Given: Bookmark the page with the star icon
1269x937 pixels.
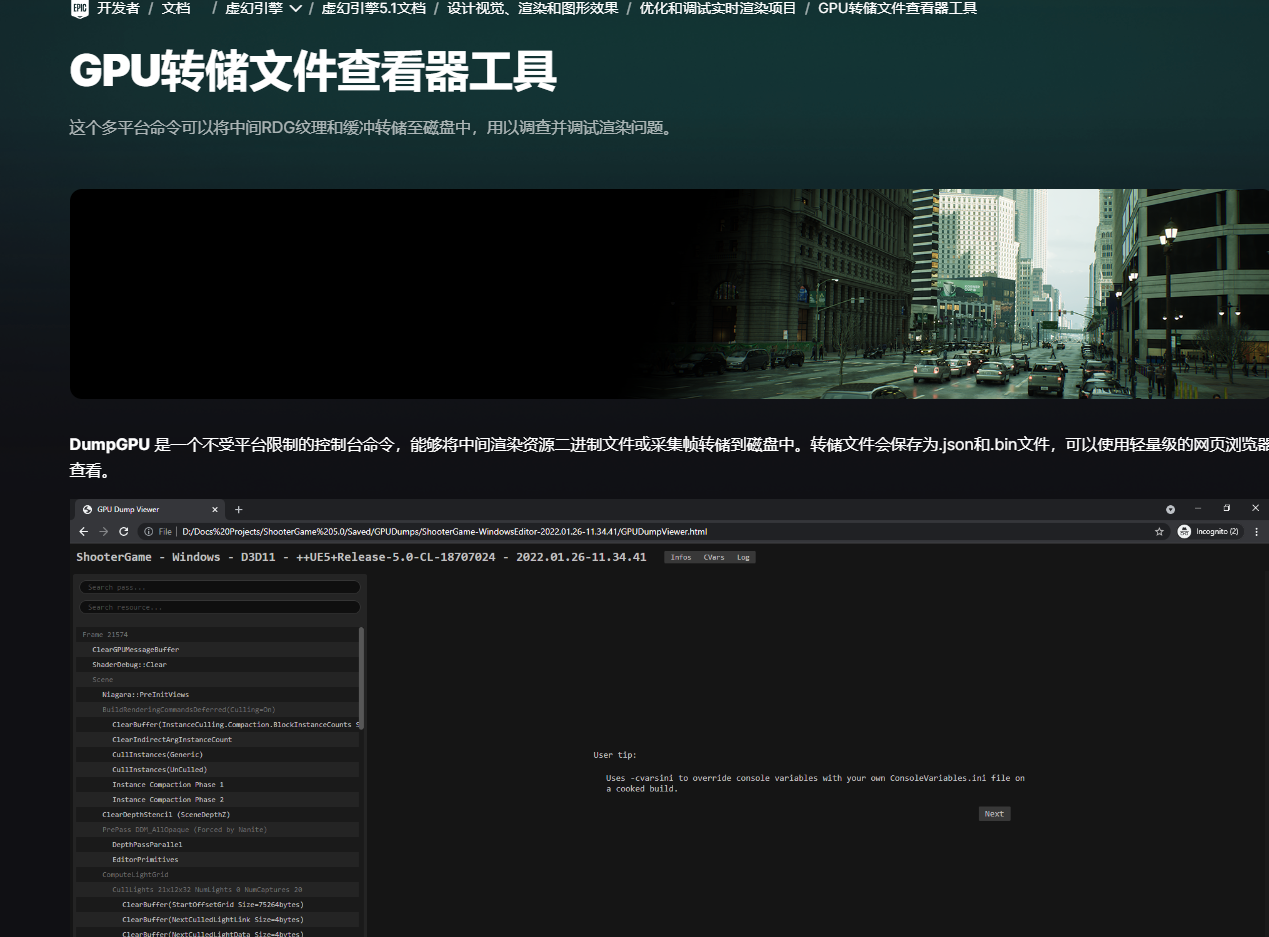Looking at the screenshot, I should pyautogui.click(x=1159, y=531).
